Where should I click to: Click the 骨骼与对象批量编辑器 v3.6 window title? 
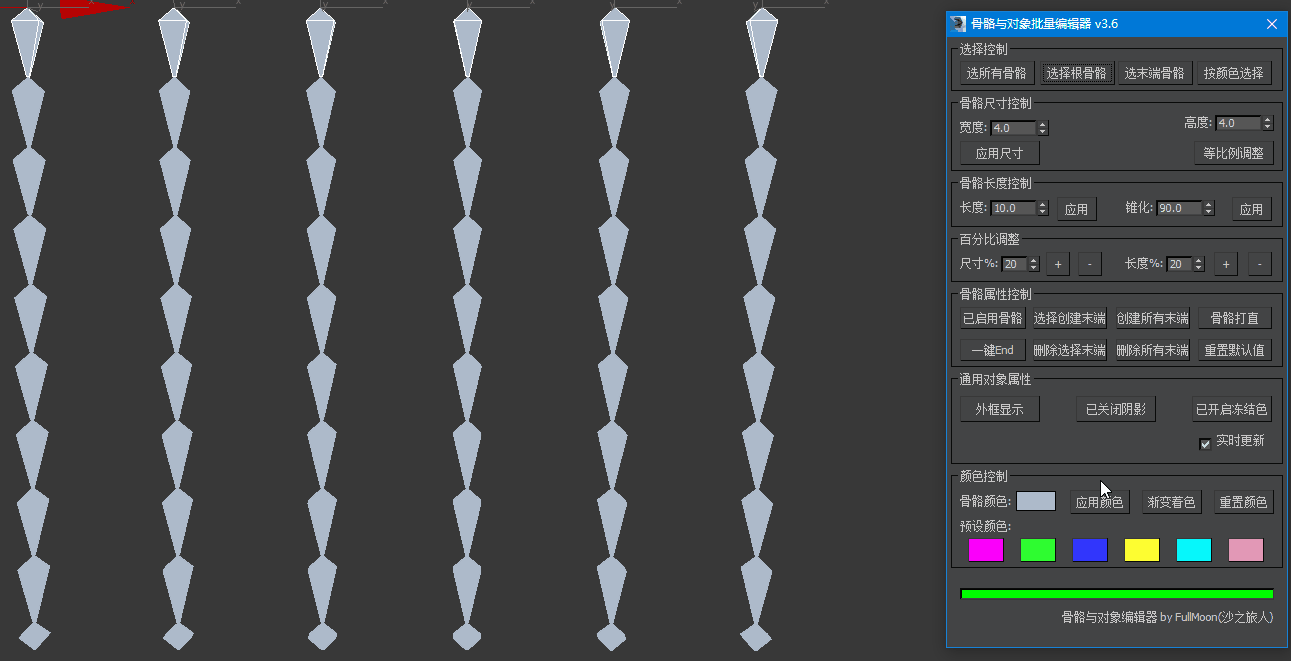(1045, 24)
